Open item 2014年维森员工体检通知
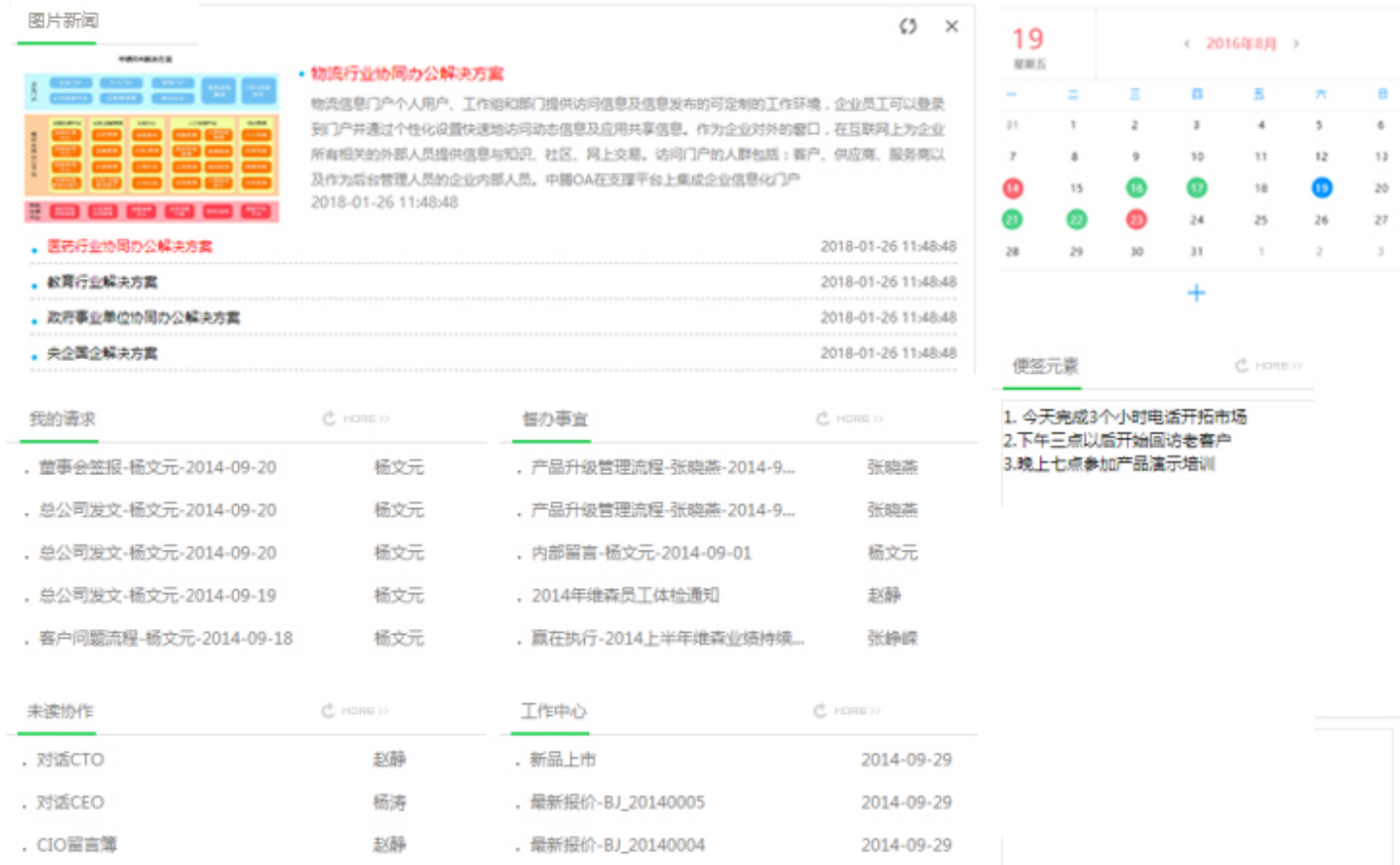 click(625, 595)
